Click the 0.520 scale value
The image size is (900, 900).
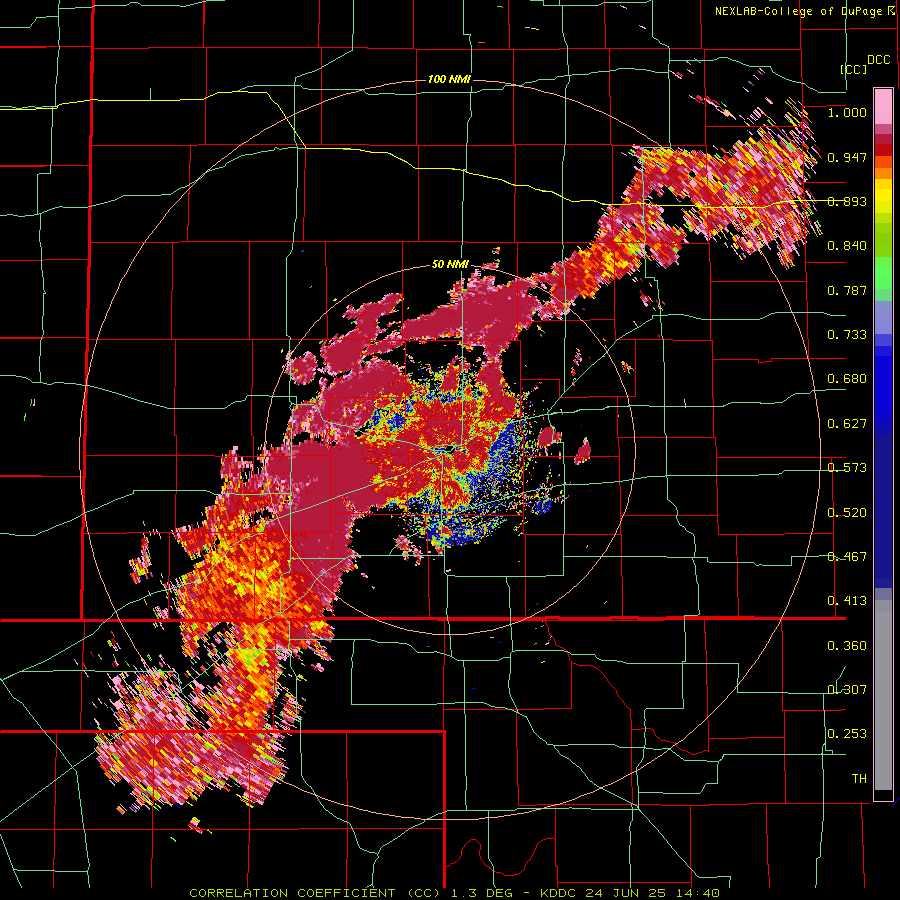[x=847, y=512]
